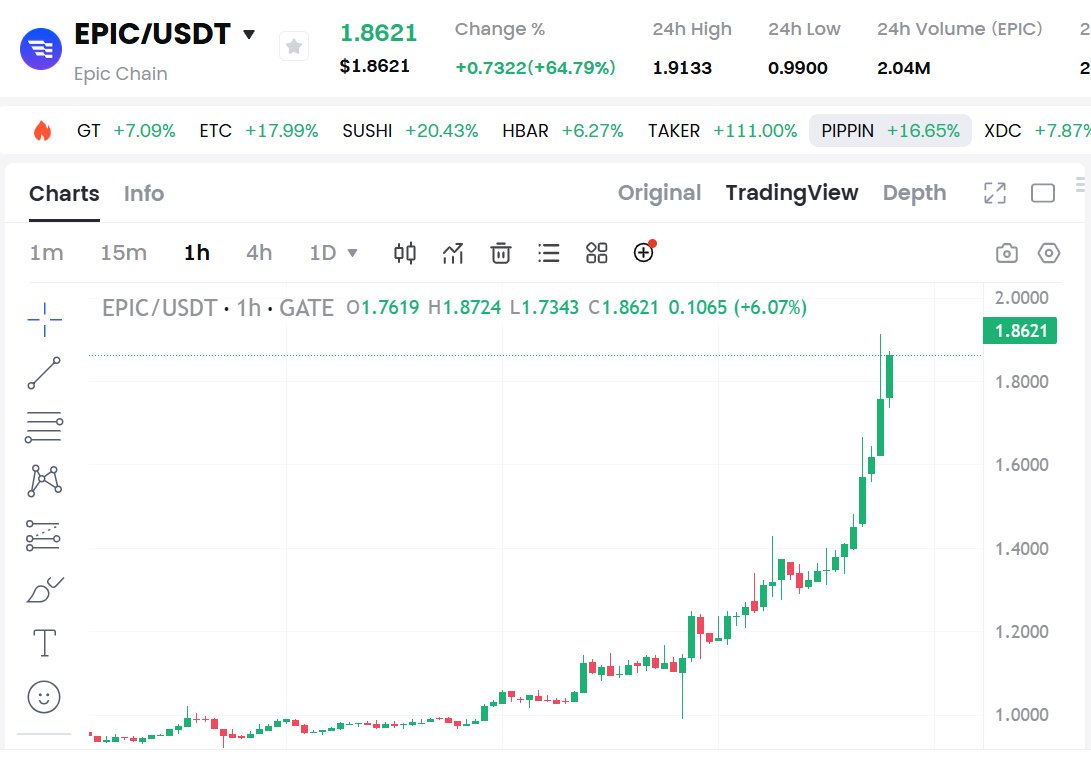Toggle the chart layout rectangle icon
This screenshot has height=757, width=1091.
pyautogui.click(x=1042, y=193)
